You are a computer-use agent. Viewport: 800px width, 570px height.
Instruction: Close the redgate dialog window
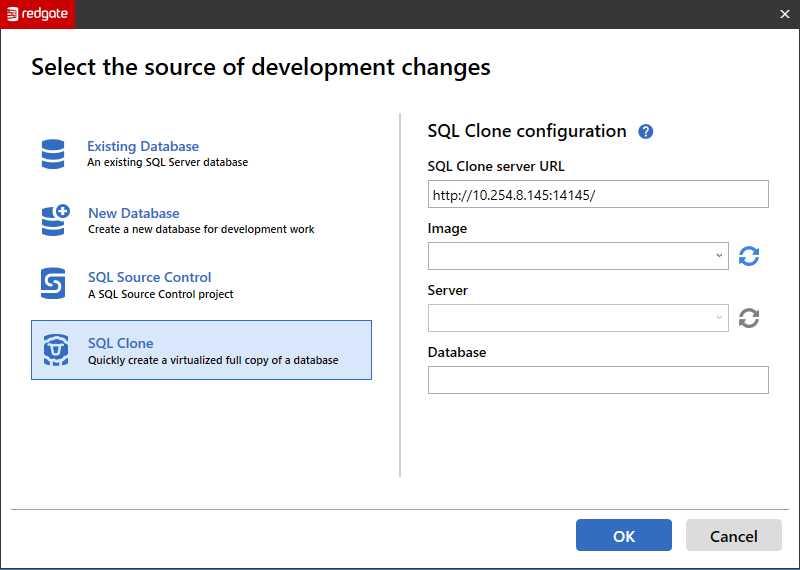pyautogui.click(x=784, y=14)
